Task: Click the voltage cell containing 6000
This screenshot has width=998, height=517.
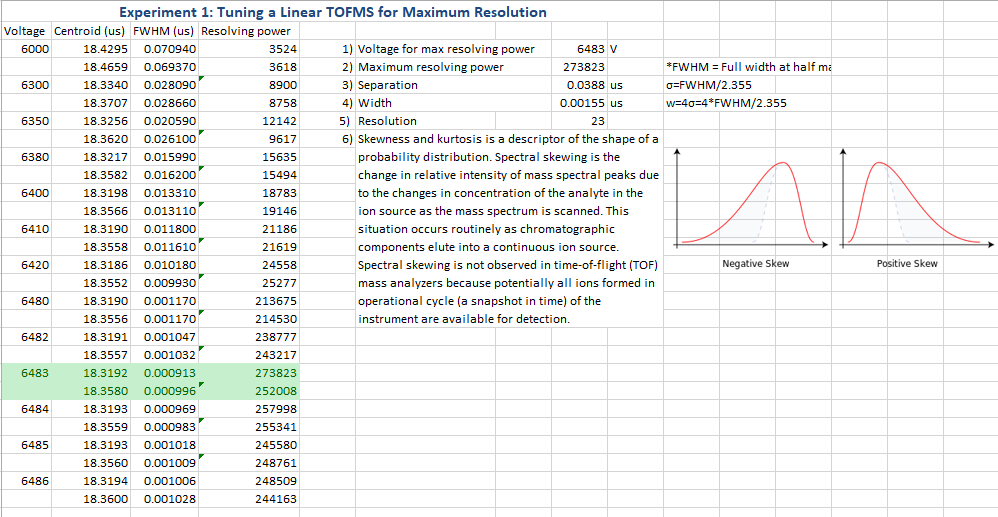Action: [34, 49]
